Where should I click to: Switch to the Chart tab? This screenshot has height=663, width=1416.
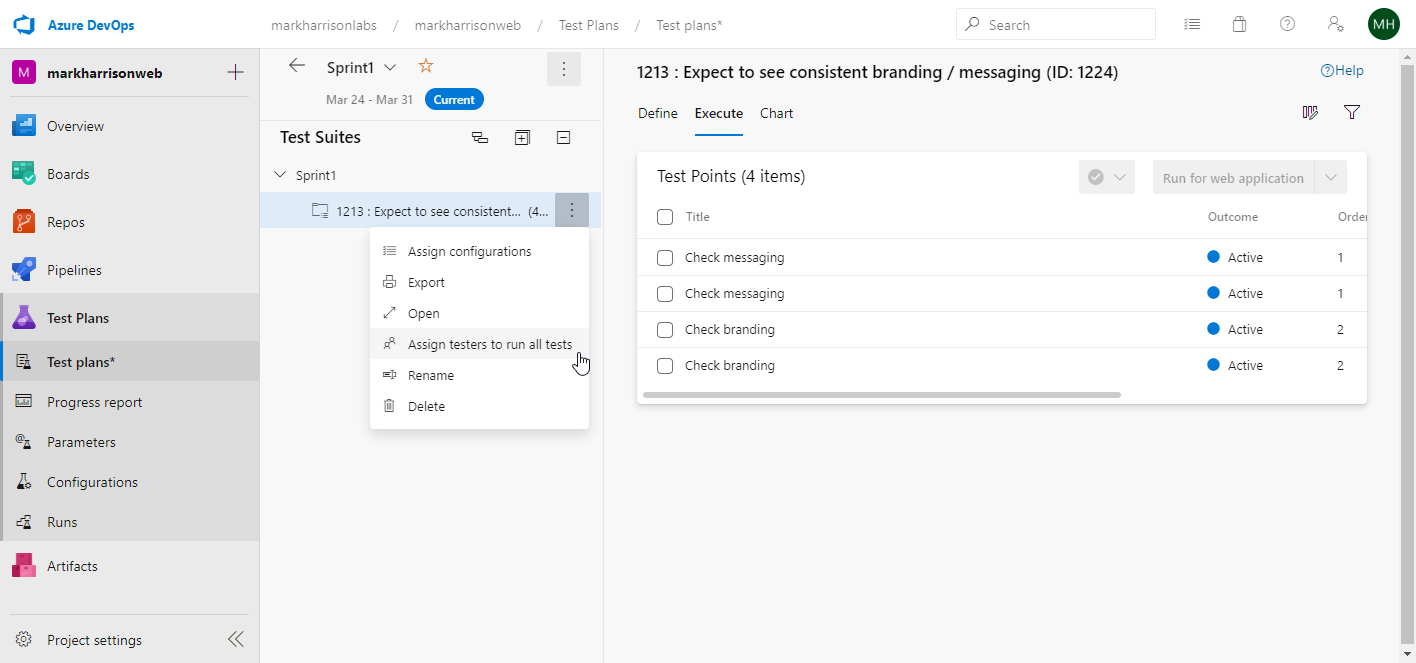(776, 114)
